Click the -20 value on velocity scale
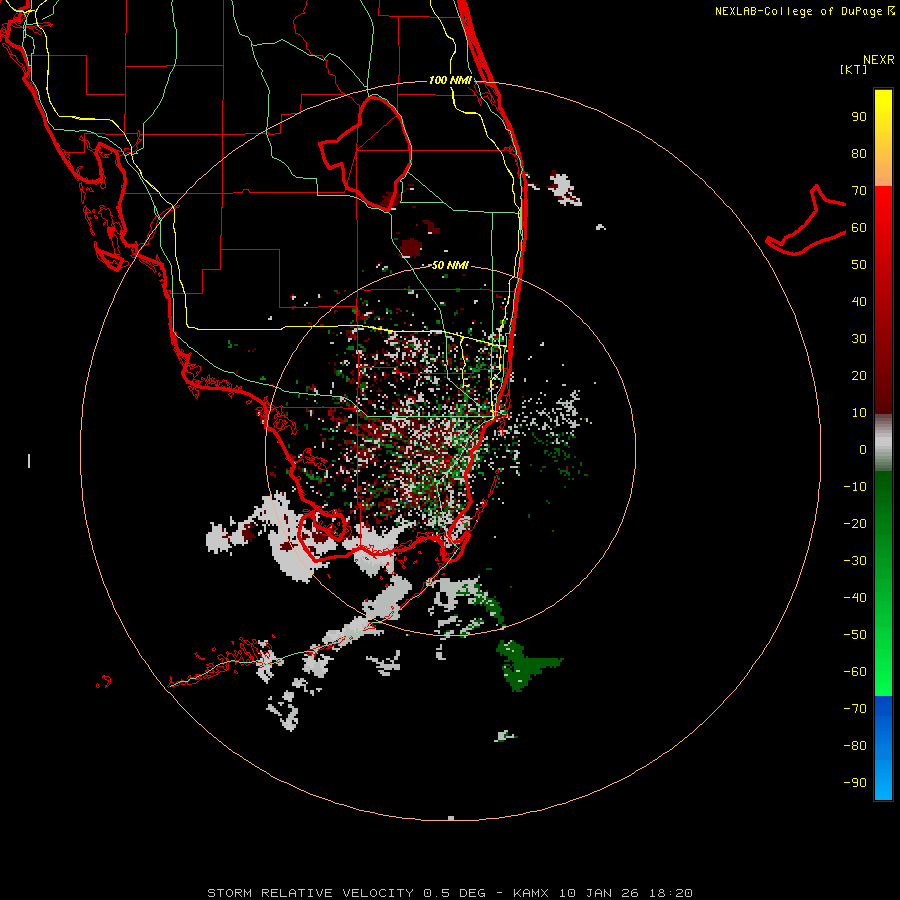Viewport: 900px width, 900px height. (x=855, y=524)
